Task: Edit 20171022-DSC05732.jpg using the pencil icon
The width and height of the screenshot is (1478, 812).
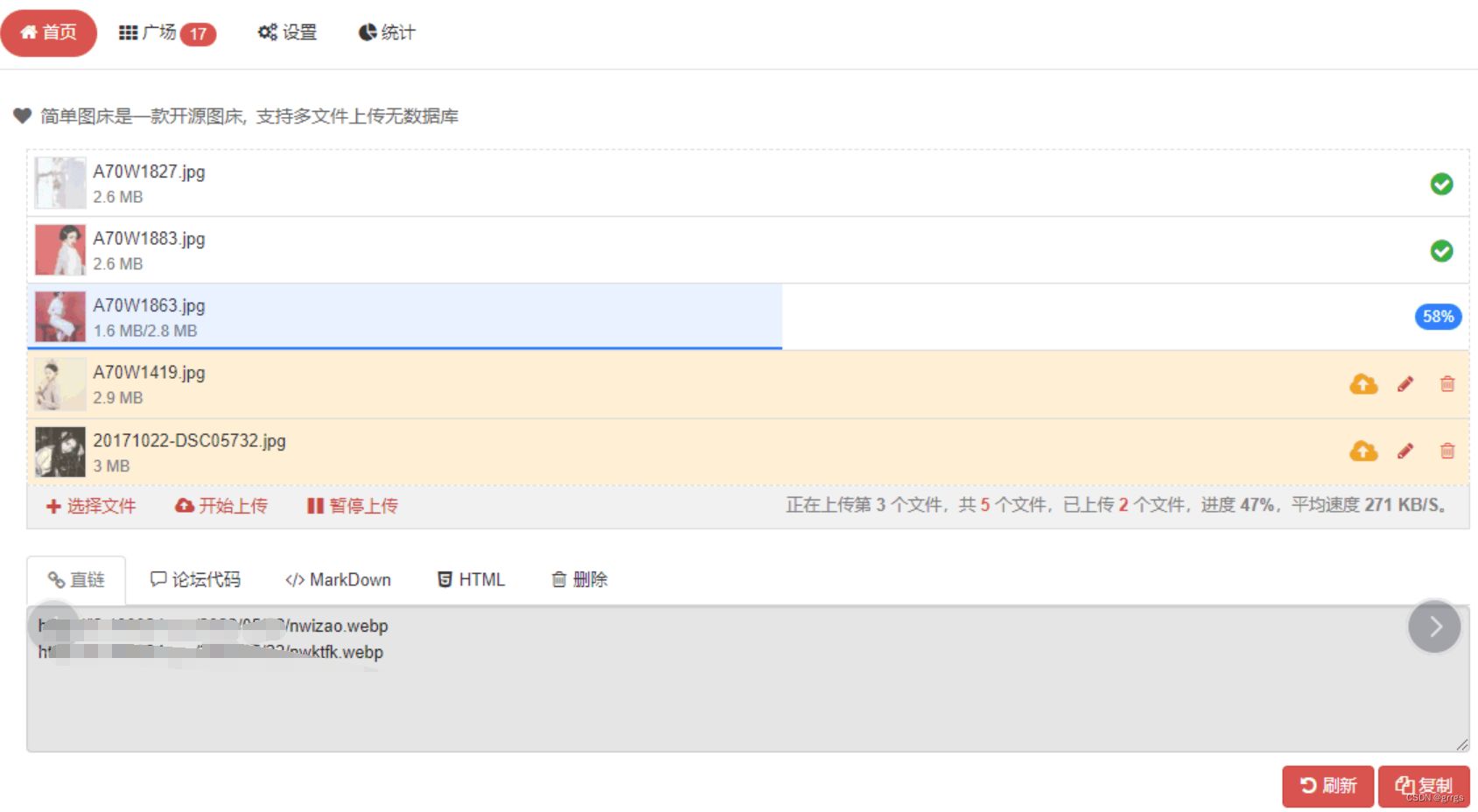Action: pos(1404,451)
